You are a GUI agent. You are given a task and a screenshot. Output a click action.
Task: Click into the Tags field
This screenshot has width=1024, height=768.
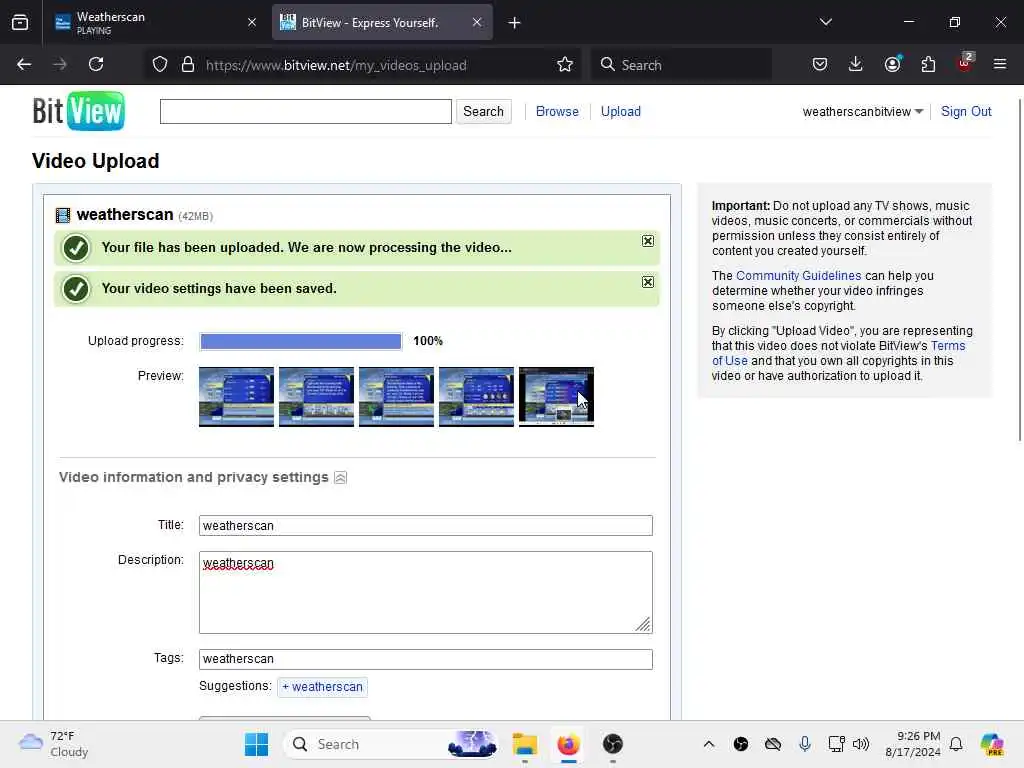[x=426, y=659]
